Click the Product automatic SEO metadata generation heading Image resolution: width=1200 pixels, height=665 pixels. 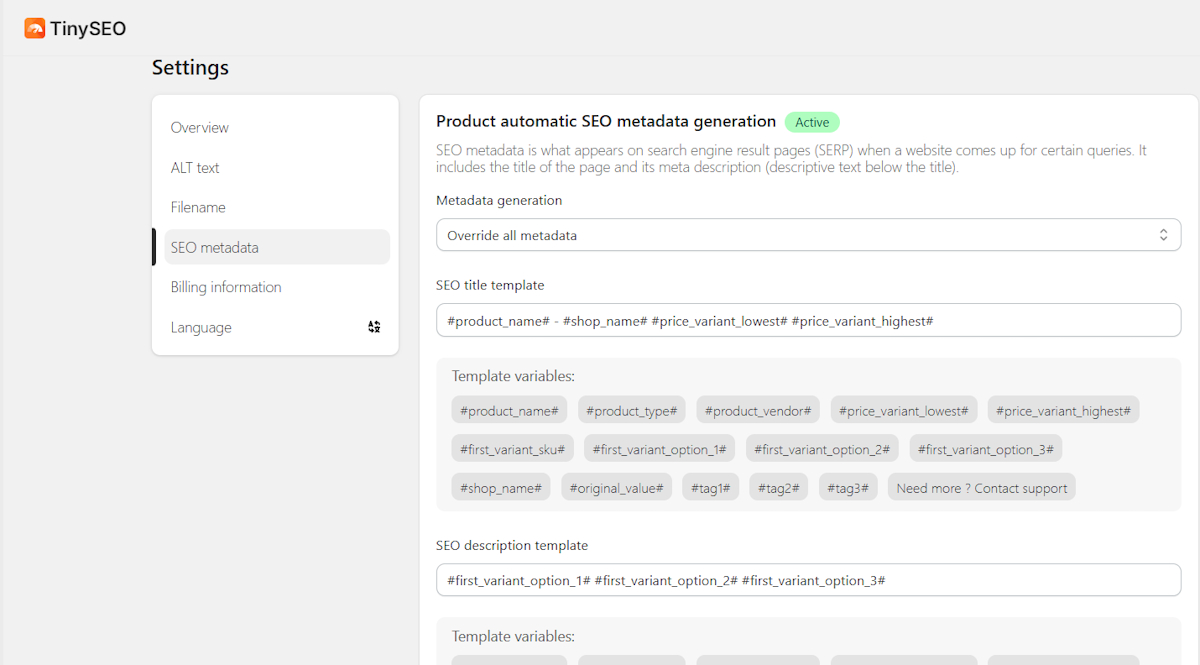point(606,121)
